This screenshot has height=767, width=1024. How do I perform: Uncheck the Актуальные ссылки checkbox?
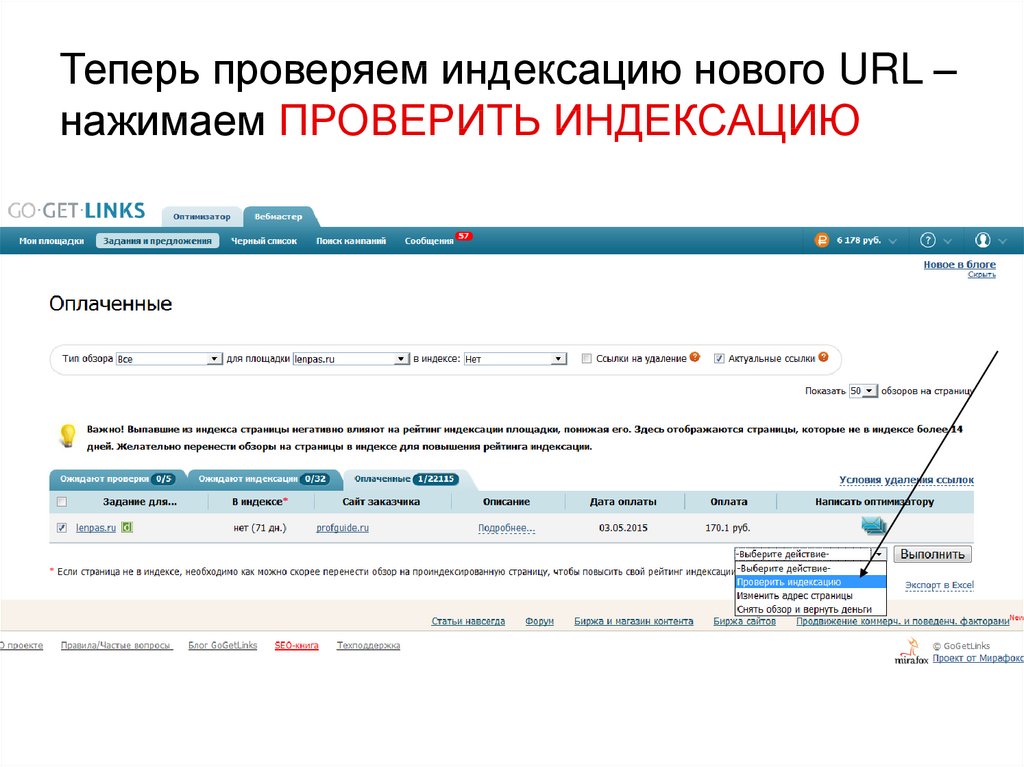(719, 359)
